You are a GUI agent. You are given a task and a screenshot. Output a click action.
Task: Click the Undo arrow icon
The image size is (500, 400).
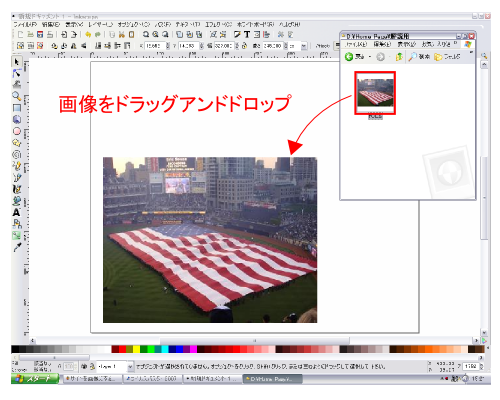point(88,34)
